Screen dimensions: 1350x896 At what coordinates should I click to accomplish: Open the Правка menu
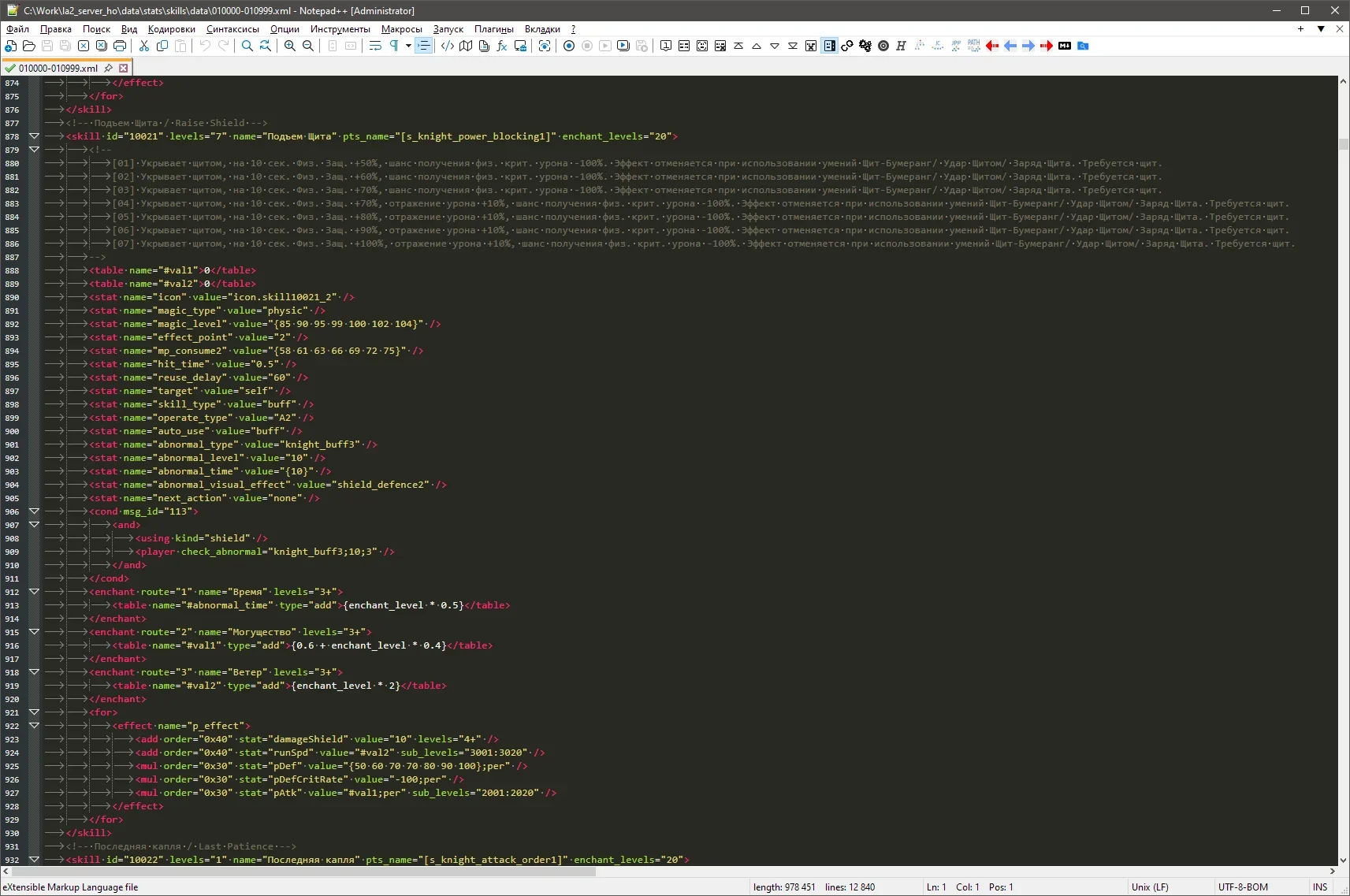(55, 29)
